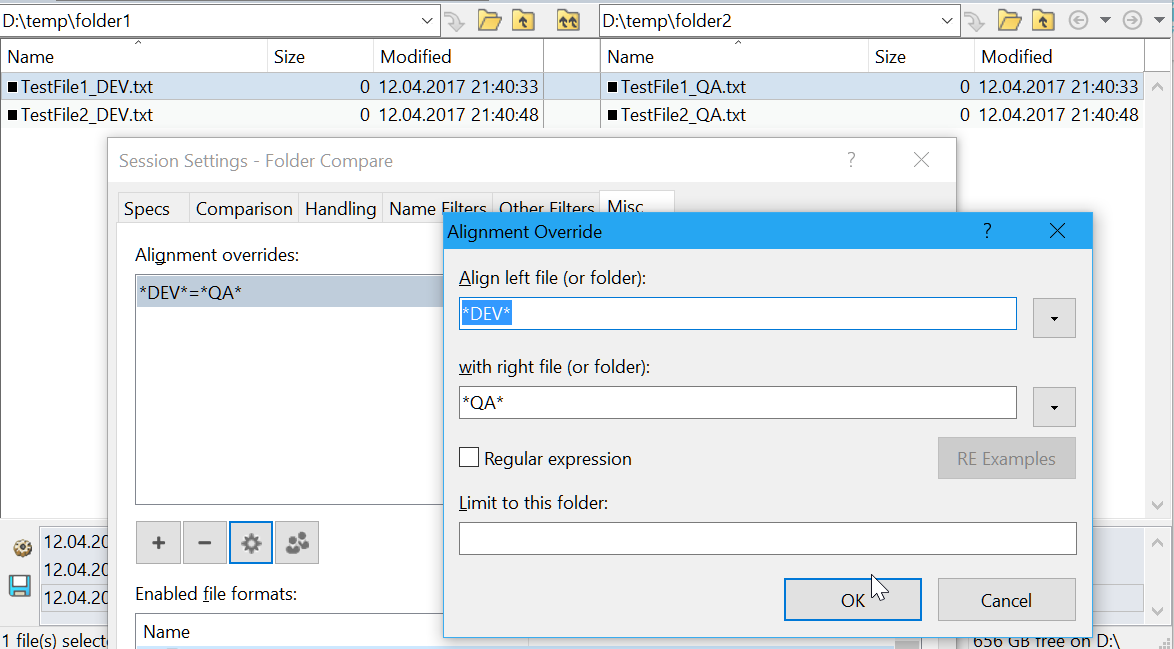Click the Limit to this folder field

click(767, 538)
